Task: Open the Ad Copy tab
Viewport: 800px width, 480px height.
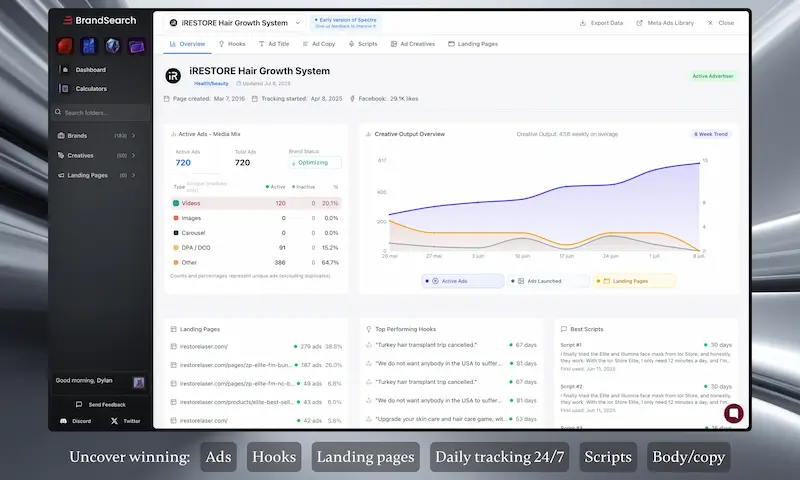Action: [x=319, y=44]
